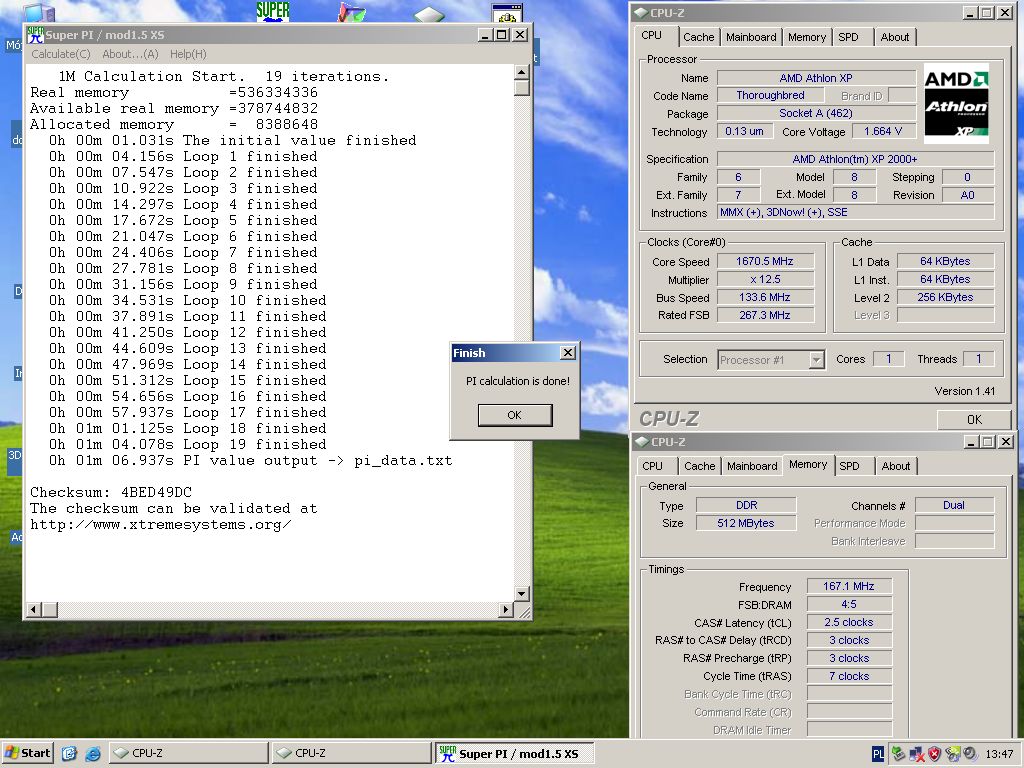Click OK in the Finish dialog
The height and width of the screenshot is (768, 1024).
click(x=515, y=415)
